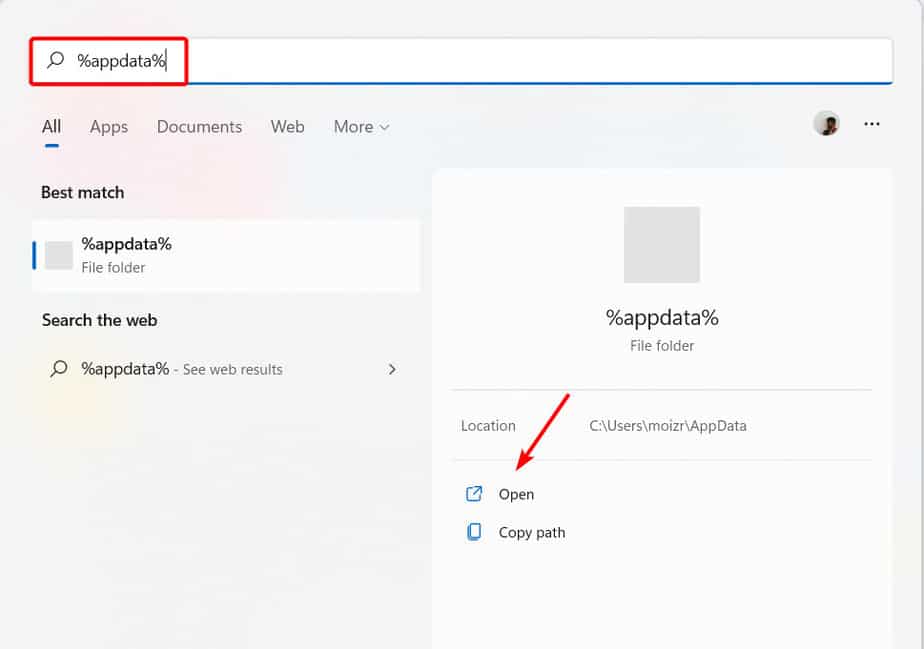This screenshot has width=924, height=649.
Task: Click %appdata% See web results entry
Action: (x=226, y=369)
